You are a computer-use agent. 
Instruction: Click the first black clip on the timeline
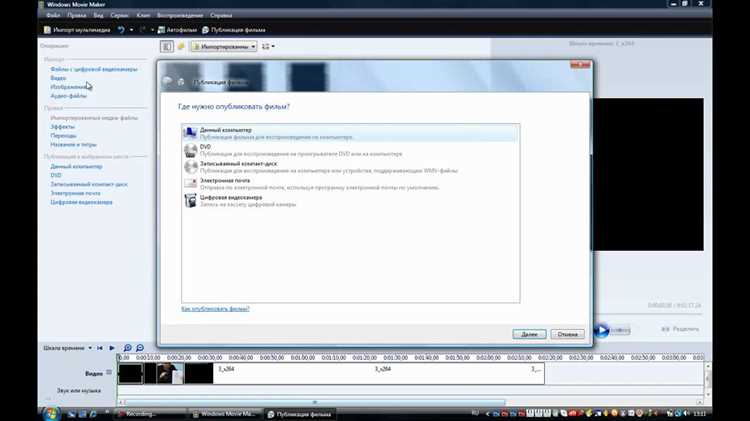click(131, 374)
